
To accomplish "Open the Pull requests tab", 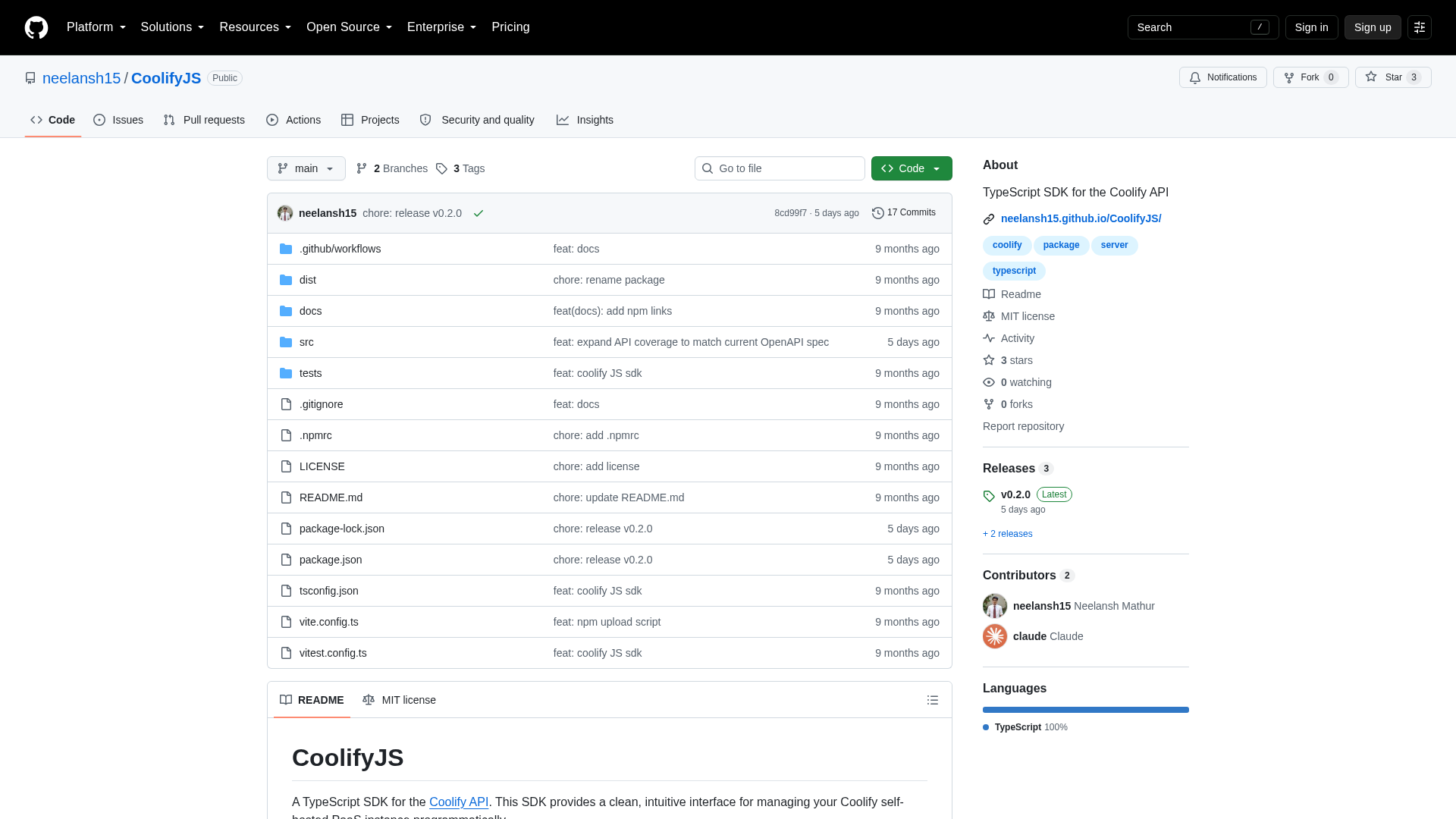I will [204, 120].
